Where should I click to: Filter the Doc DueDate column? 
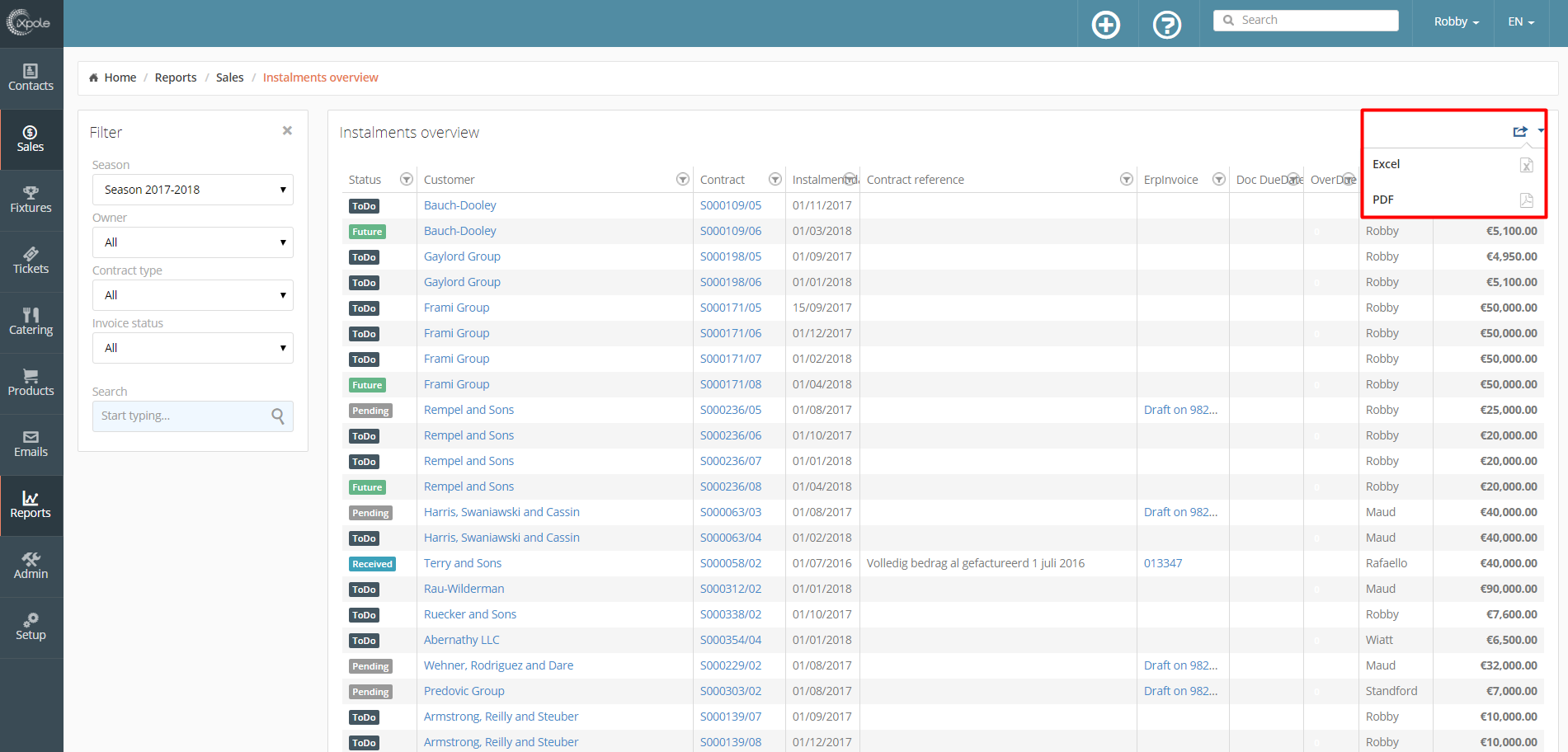pyautogui.click(x=1293, y=179)
